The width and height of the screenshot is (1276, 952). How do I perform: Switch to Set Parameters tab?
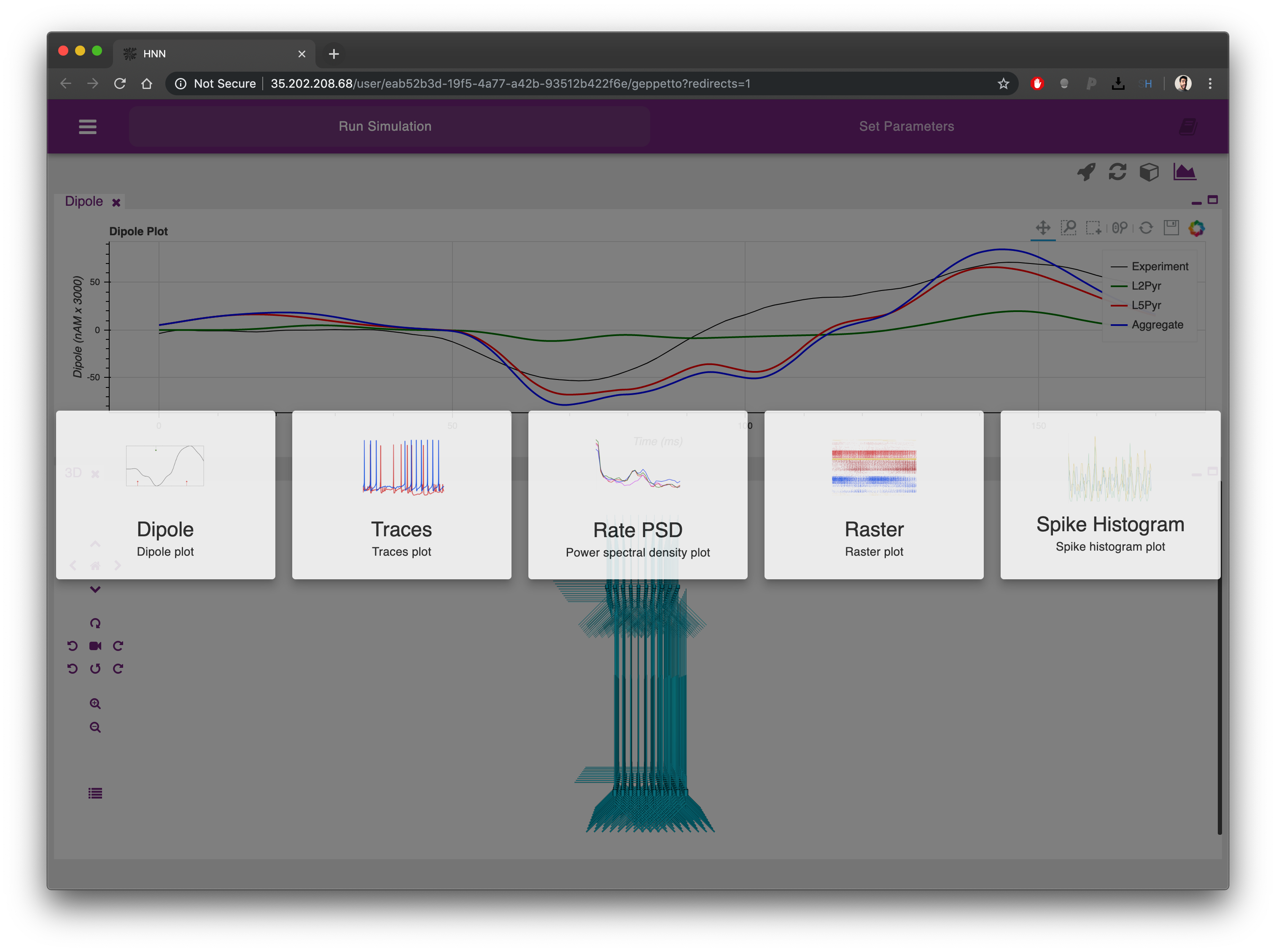(906, 126)
